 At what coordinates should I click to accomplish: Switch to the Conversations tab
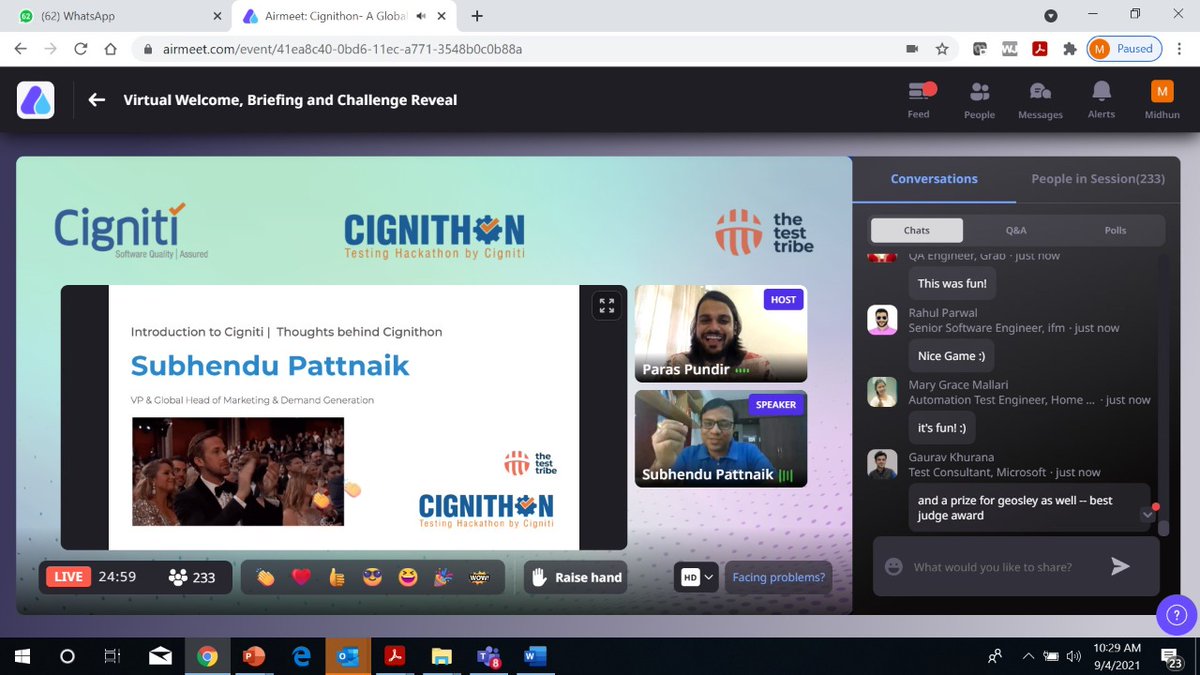point(934,179)
